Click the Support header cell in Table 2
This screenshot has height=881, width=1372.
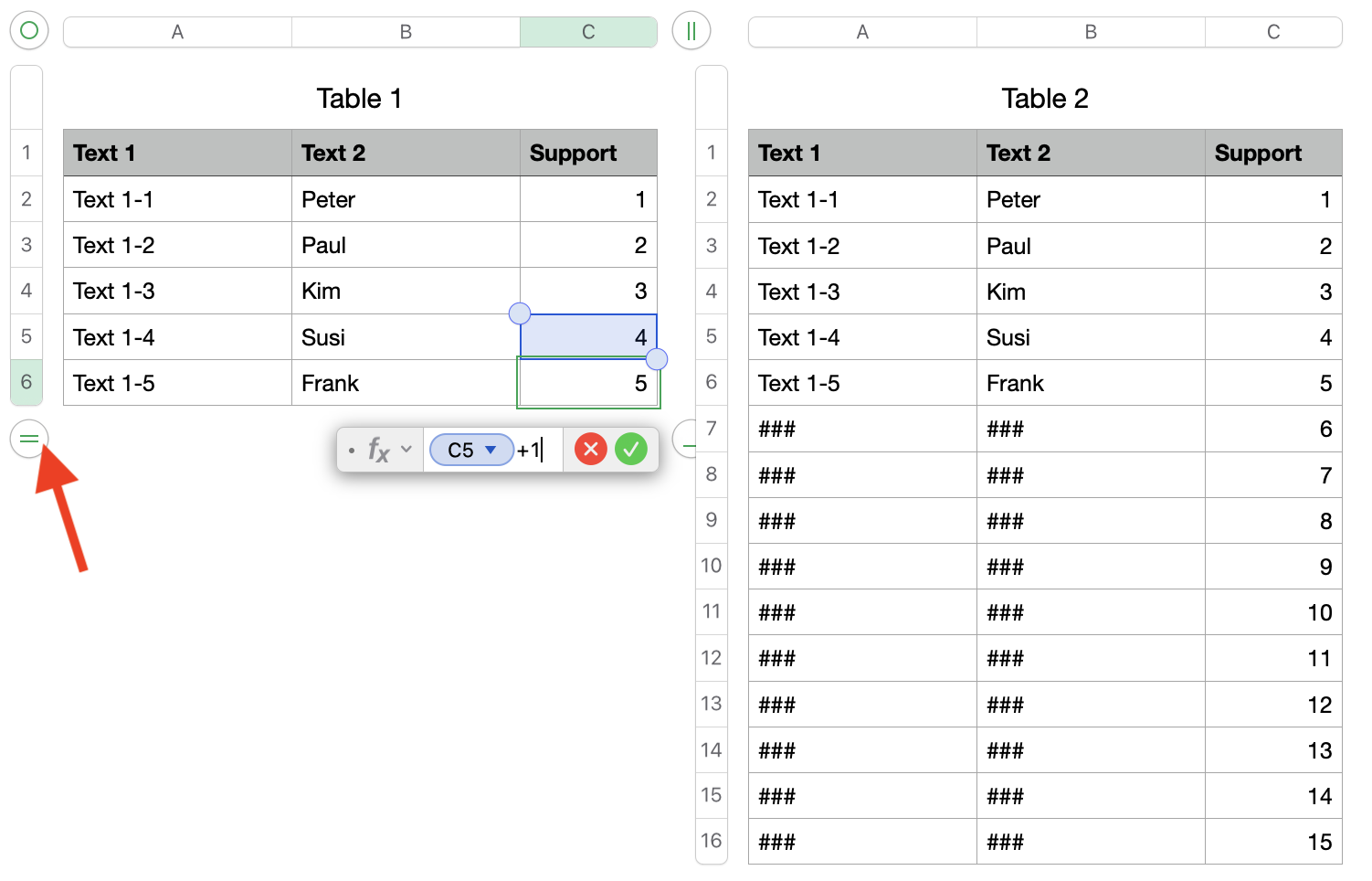tap(1273, 153)
